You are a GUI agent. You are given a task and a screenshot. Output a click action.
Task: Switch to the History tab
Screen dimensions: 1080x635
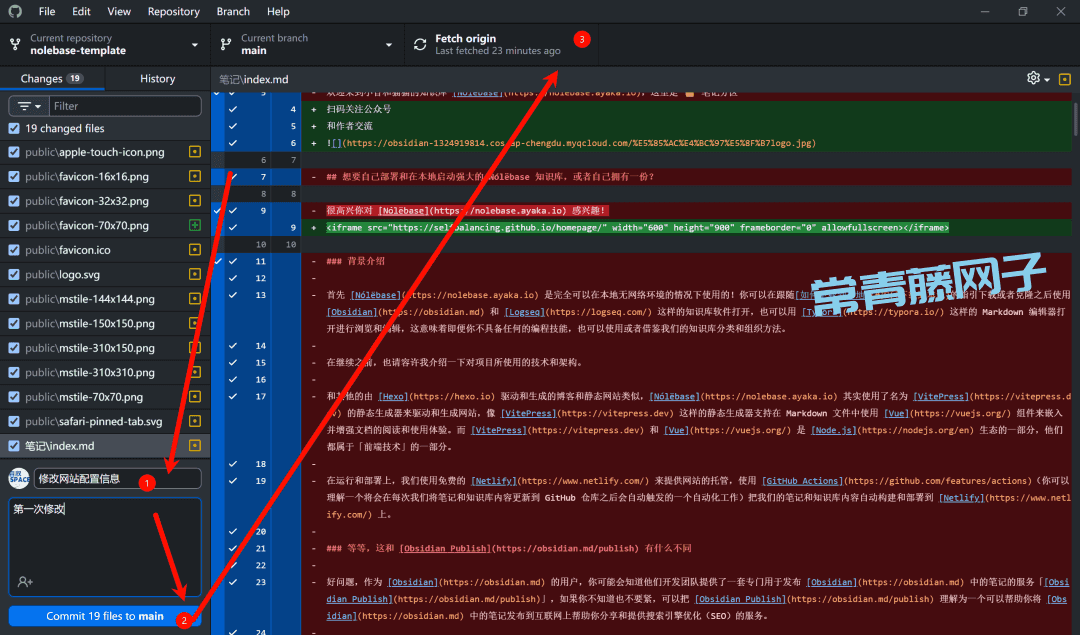tap(158, 79)
